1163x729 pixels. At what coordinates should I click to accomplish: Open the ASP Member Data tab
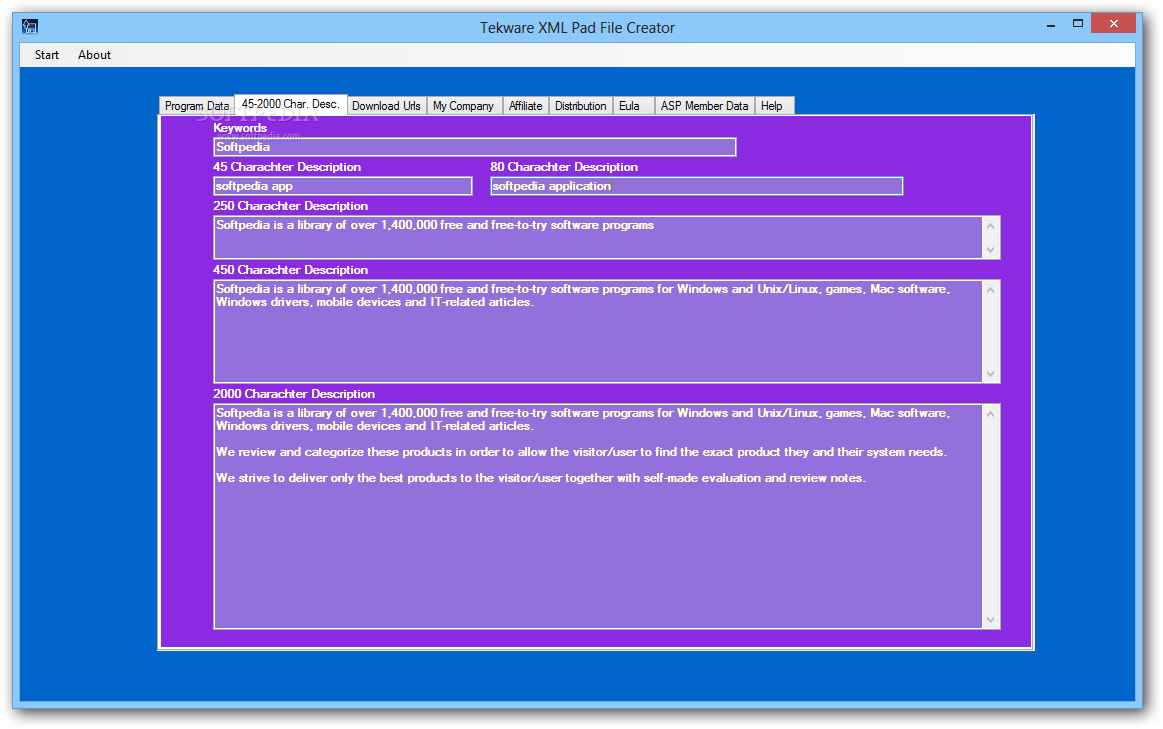tap(704, 106)
